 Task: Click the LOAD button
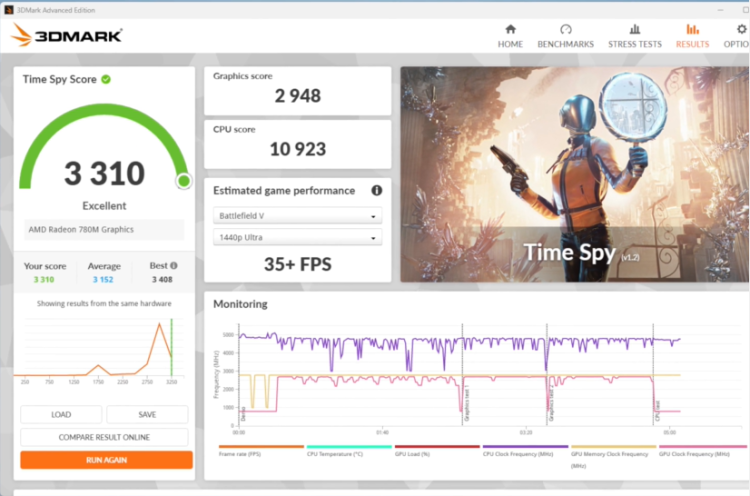click(x=61, y=415)
